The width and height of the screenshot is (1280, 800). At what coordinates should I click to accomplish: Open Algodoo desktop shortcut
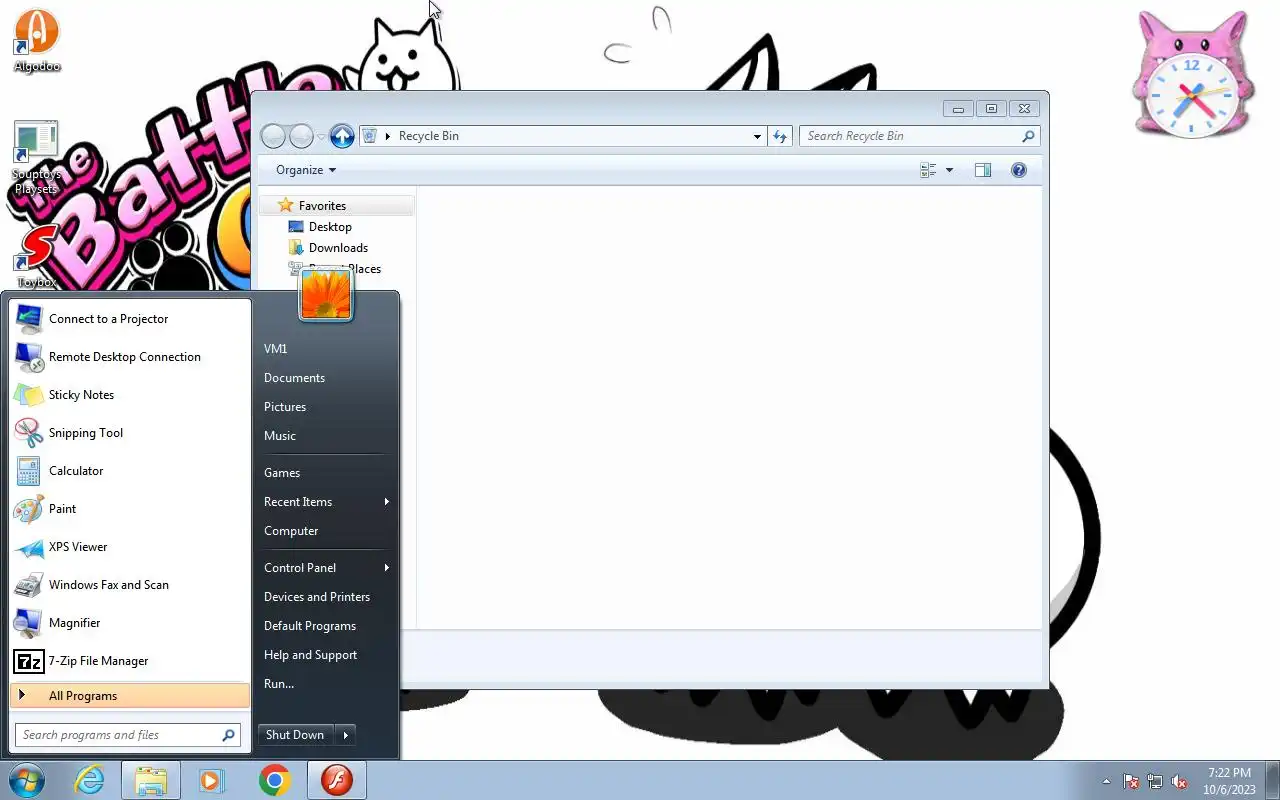(37, 41)
